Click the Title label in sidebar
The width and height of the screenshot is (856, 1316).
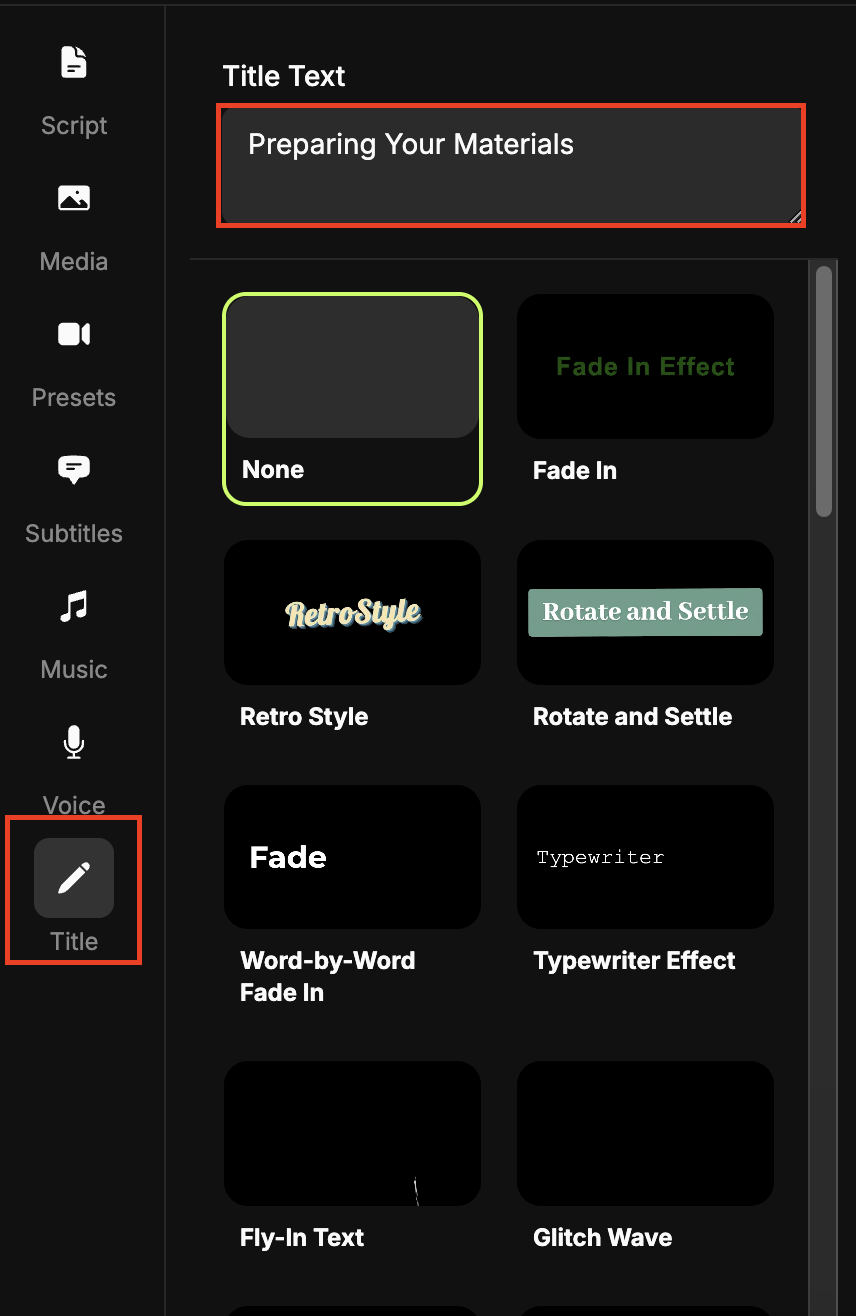[74, 942]
